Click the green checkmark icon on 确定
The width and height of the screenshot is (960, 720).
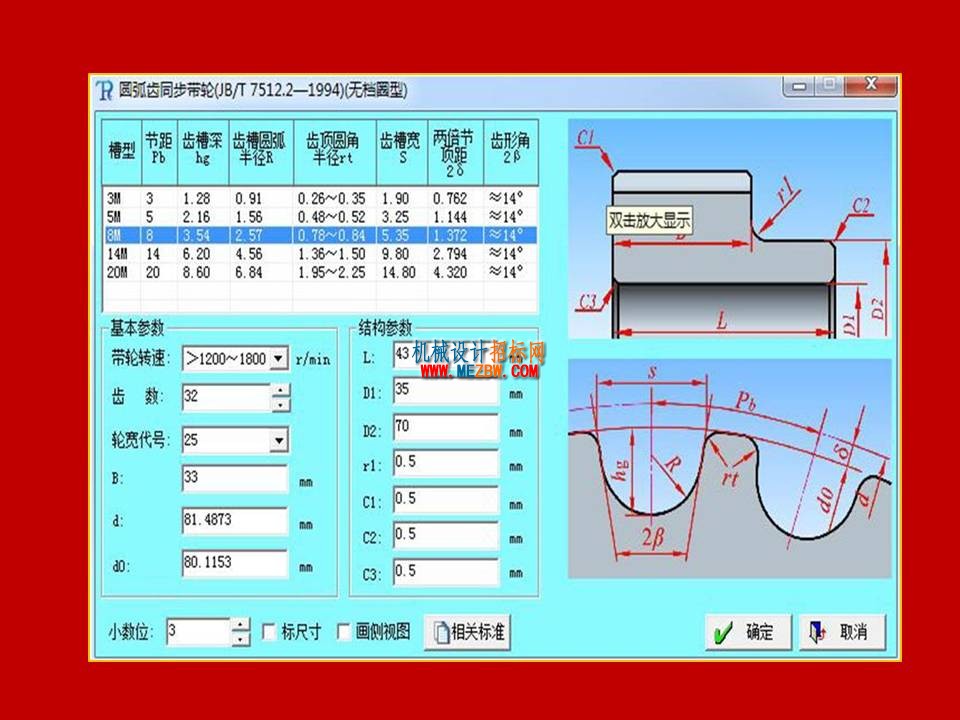tap(723, 633)
